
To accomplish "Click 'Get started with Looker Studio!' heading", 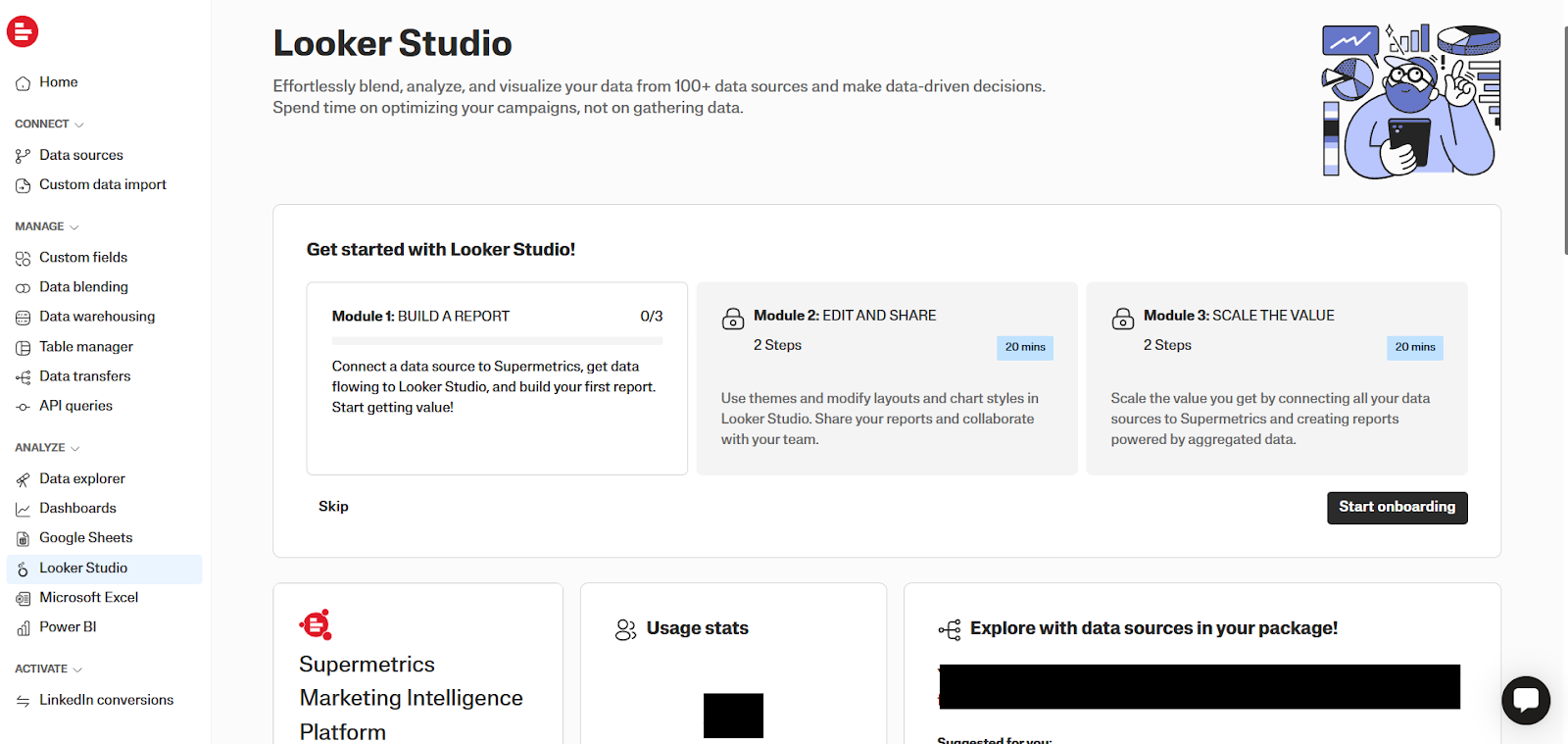I will [441, 249].
